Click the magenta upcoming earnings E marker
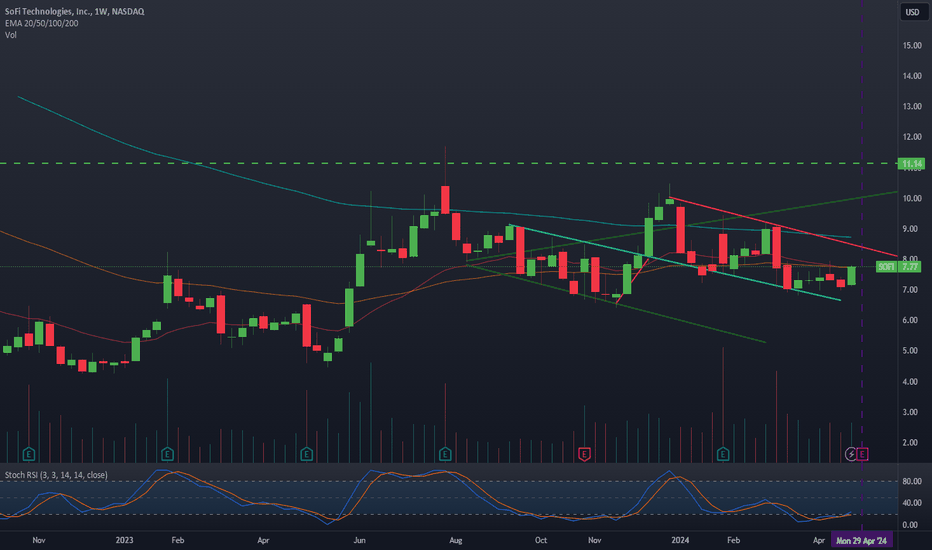This screenshot has height=550, width=932. 862,454
